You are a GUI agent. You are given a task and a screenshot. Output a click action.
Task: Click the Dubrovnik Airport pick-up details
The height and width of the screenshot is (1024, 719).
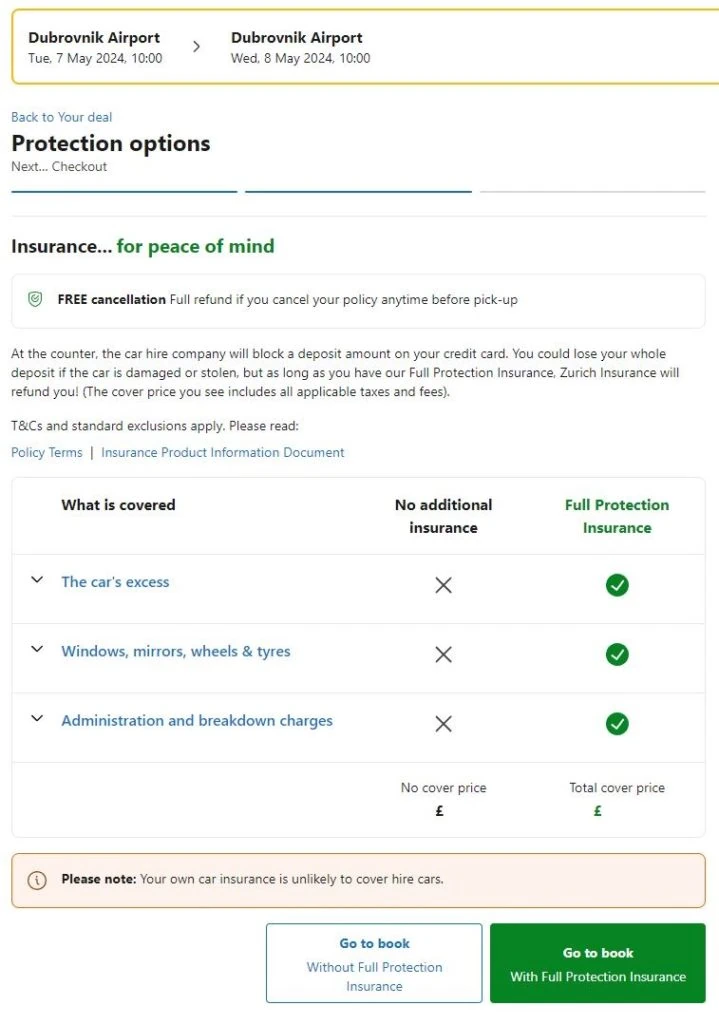[x=95, y=47]
